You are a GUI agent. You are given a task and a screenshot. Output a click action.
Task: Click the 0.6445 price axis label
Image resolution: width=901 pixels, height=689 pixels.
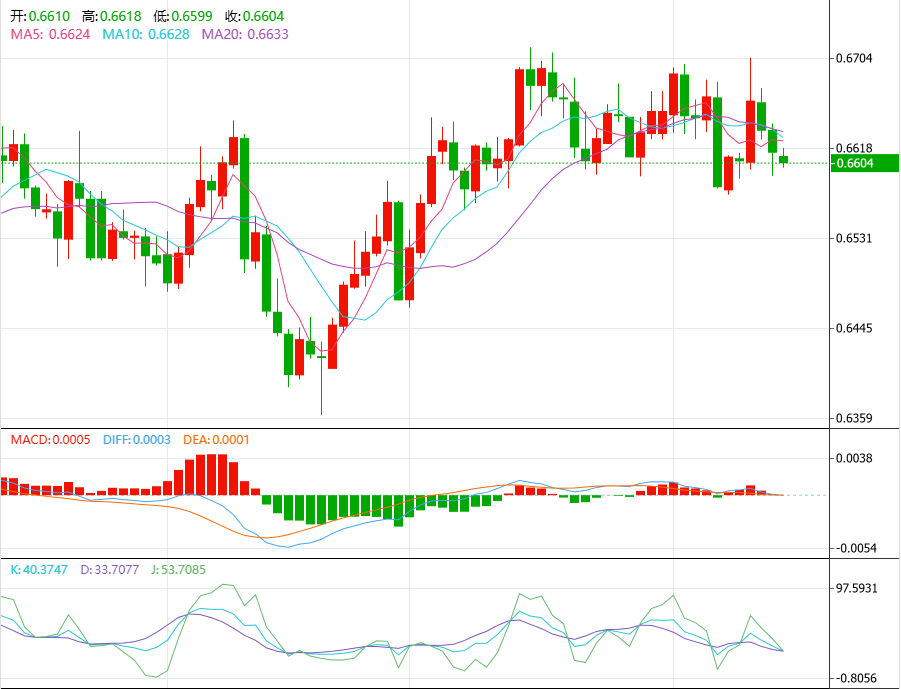click(854, 328)
